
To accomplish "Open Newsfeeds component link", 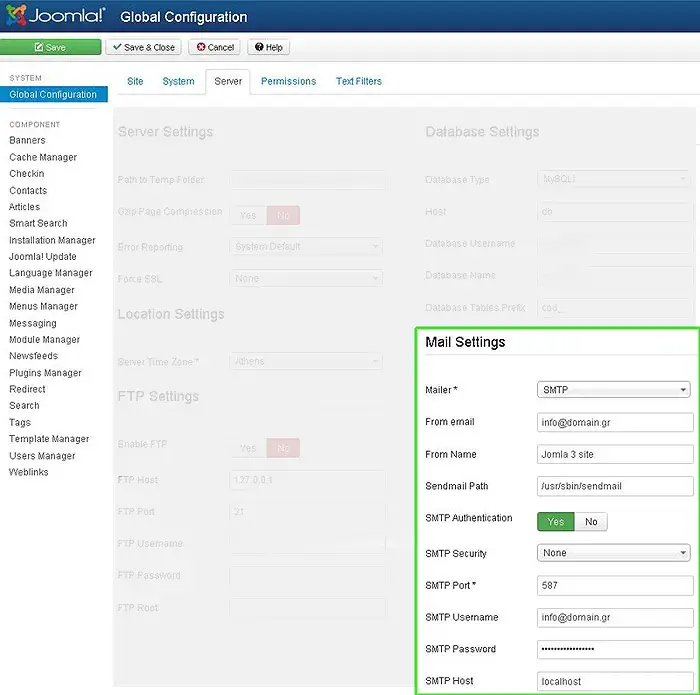I will pyautogui.click(x=33, y=356).
